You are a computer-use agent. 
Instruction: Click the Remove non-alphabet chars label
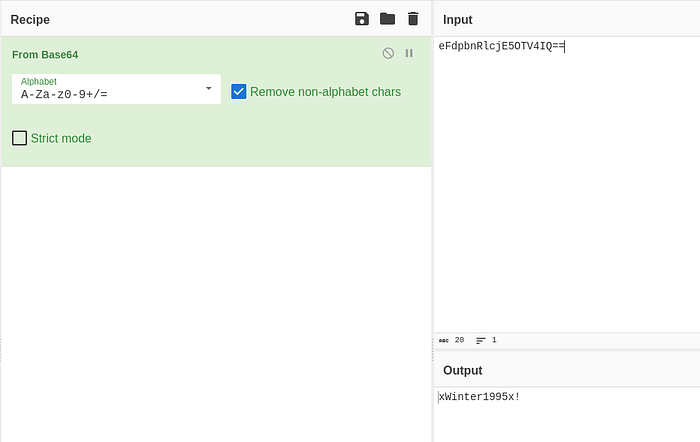tap(325, 92)
